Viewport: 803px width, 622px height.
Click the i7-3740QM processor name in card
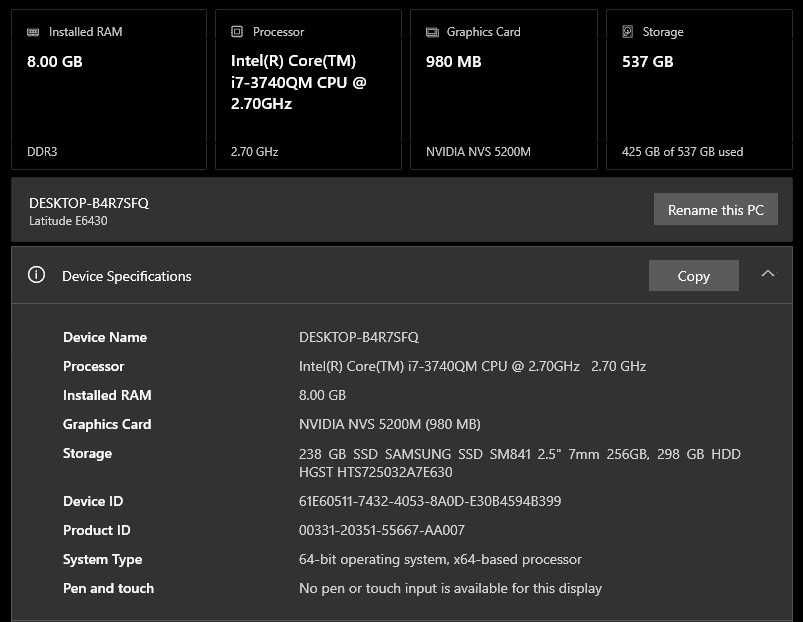299,82
